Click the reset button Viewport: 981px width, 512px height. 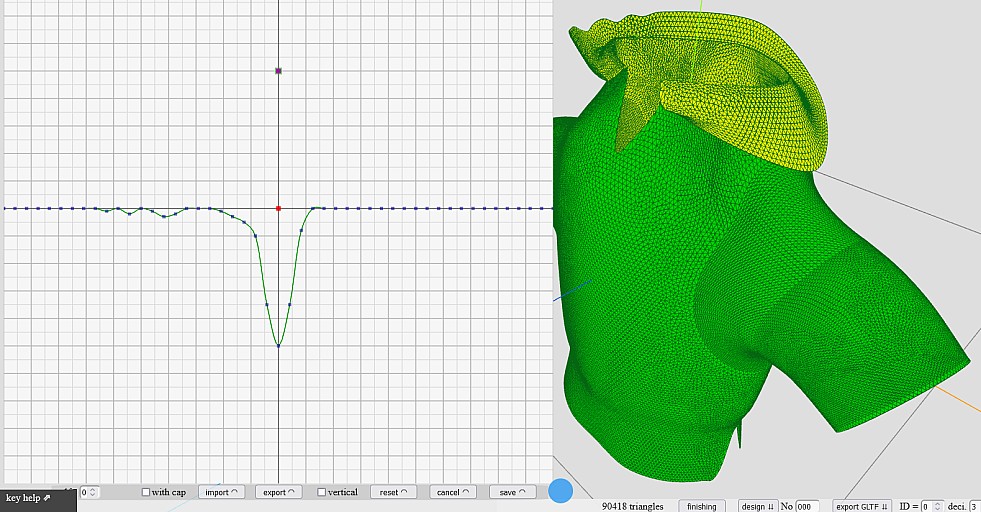(x=393, y=492)
